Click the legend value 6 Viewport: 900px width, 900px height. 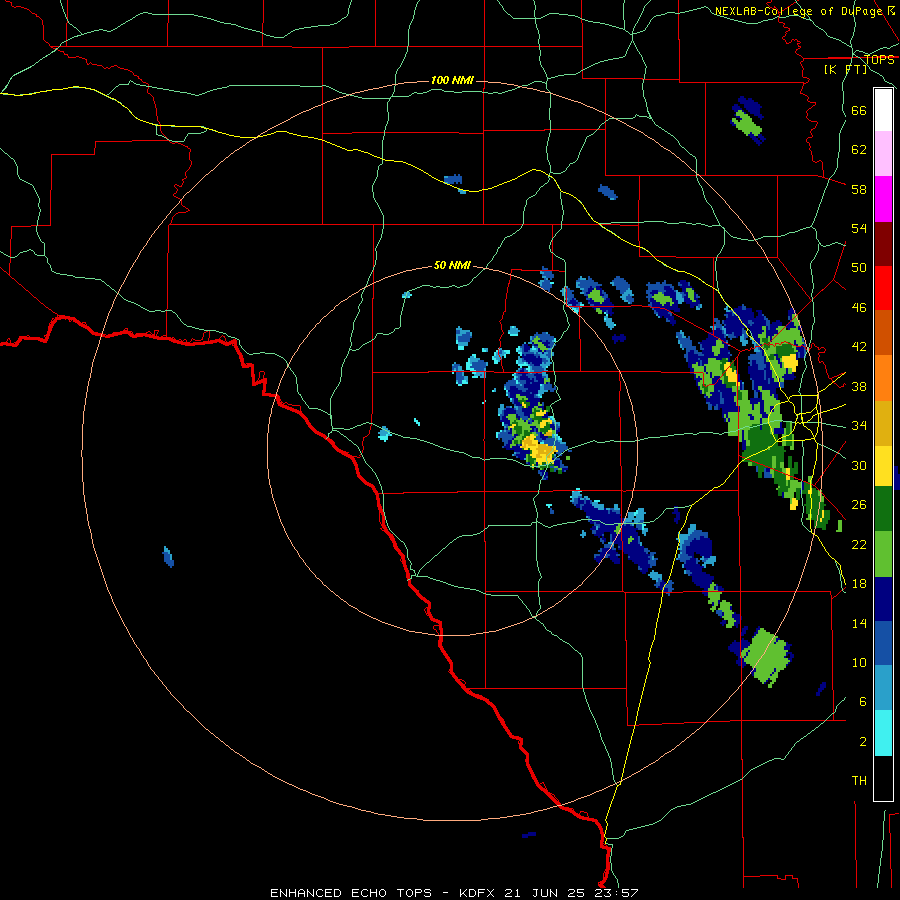pos(863,701)
